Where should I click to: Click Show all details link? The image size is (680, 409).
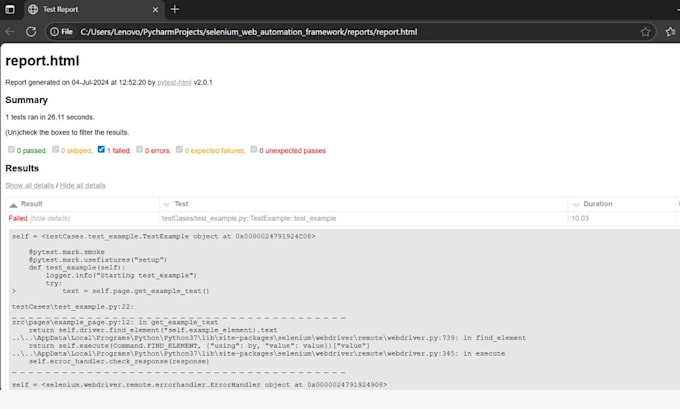pos(29,186)
